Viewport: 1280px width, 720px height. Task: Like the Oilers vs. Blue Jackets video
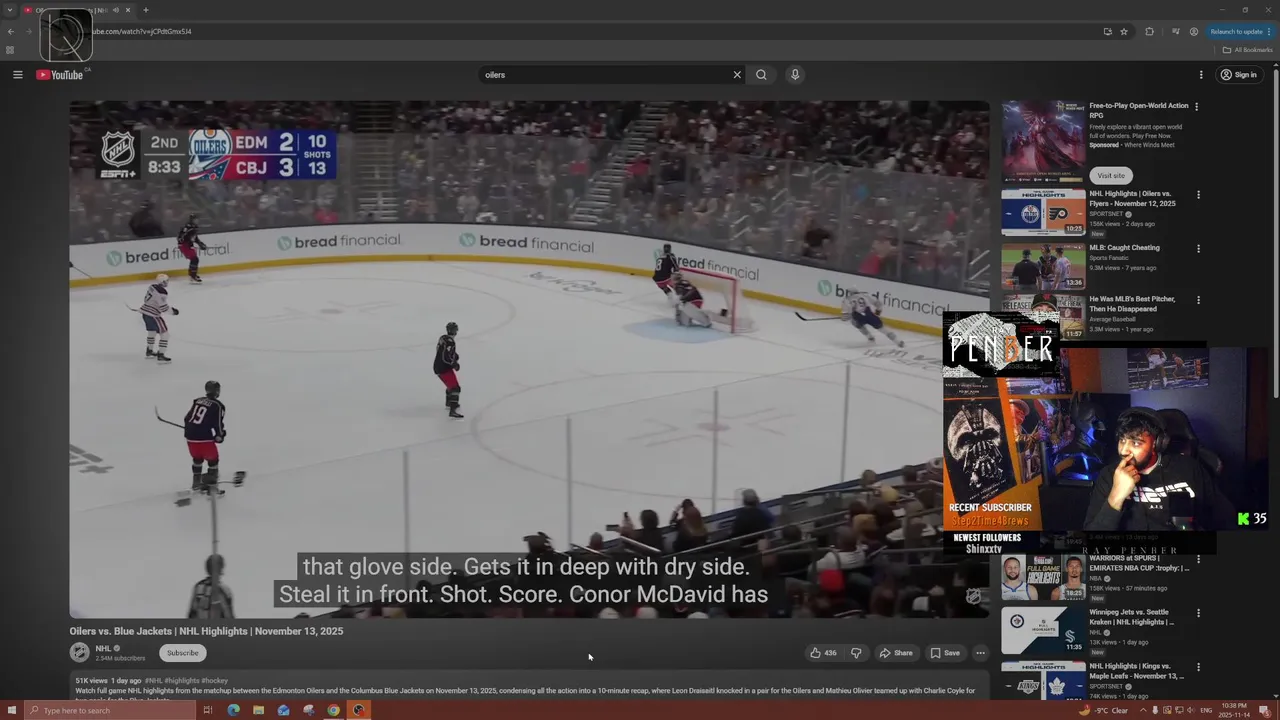(823, 653)
